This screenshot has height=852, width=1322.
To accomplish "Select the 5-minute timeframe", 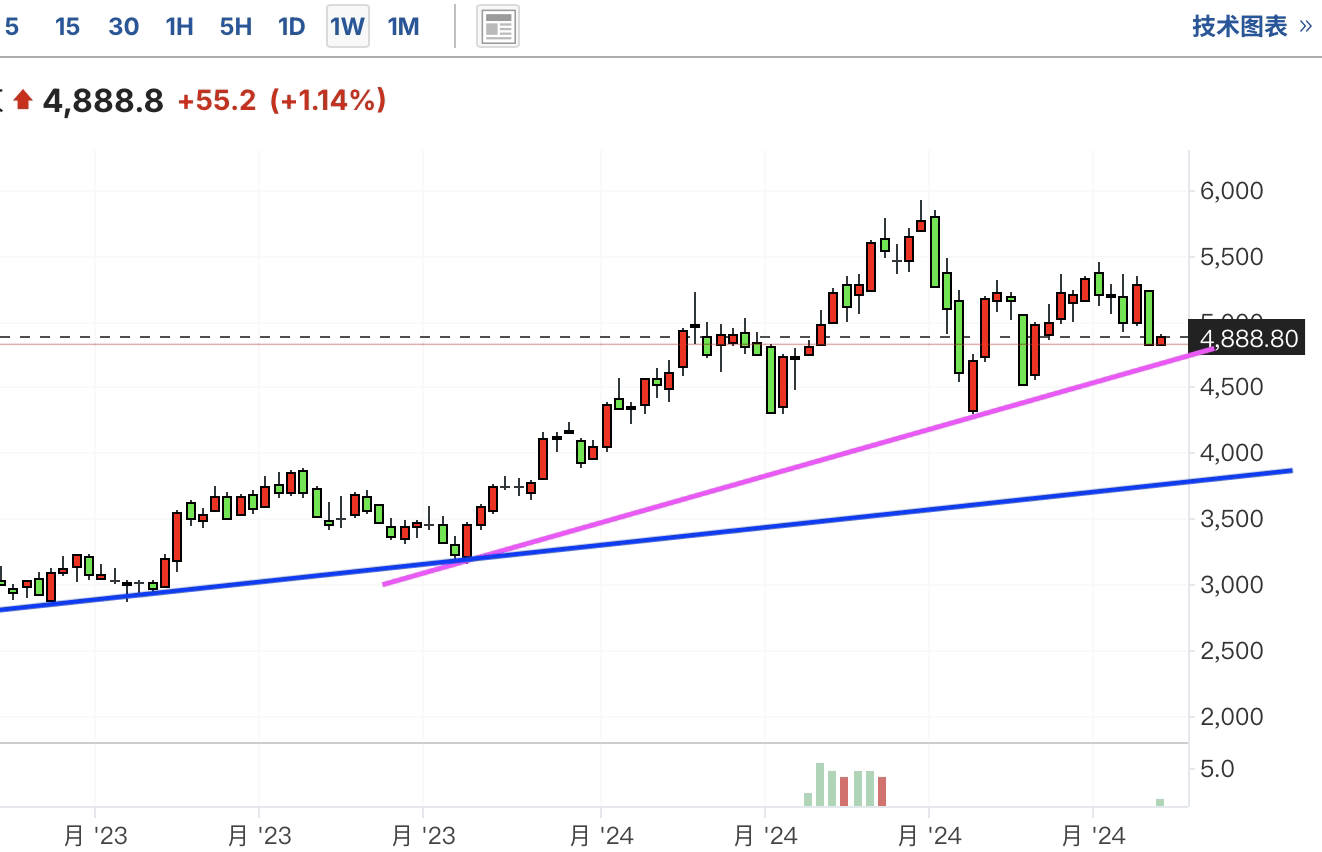I will pos(12,26).
